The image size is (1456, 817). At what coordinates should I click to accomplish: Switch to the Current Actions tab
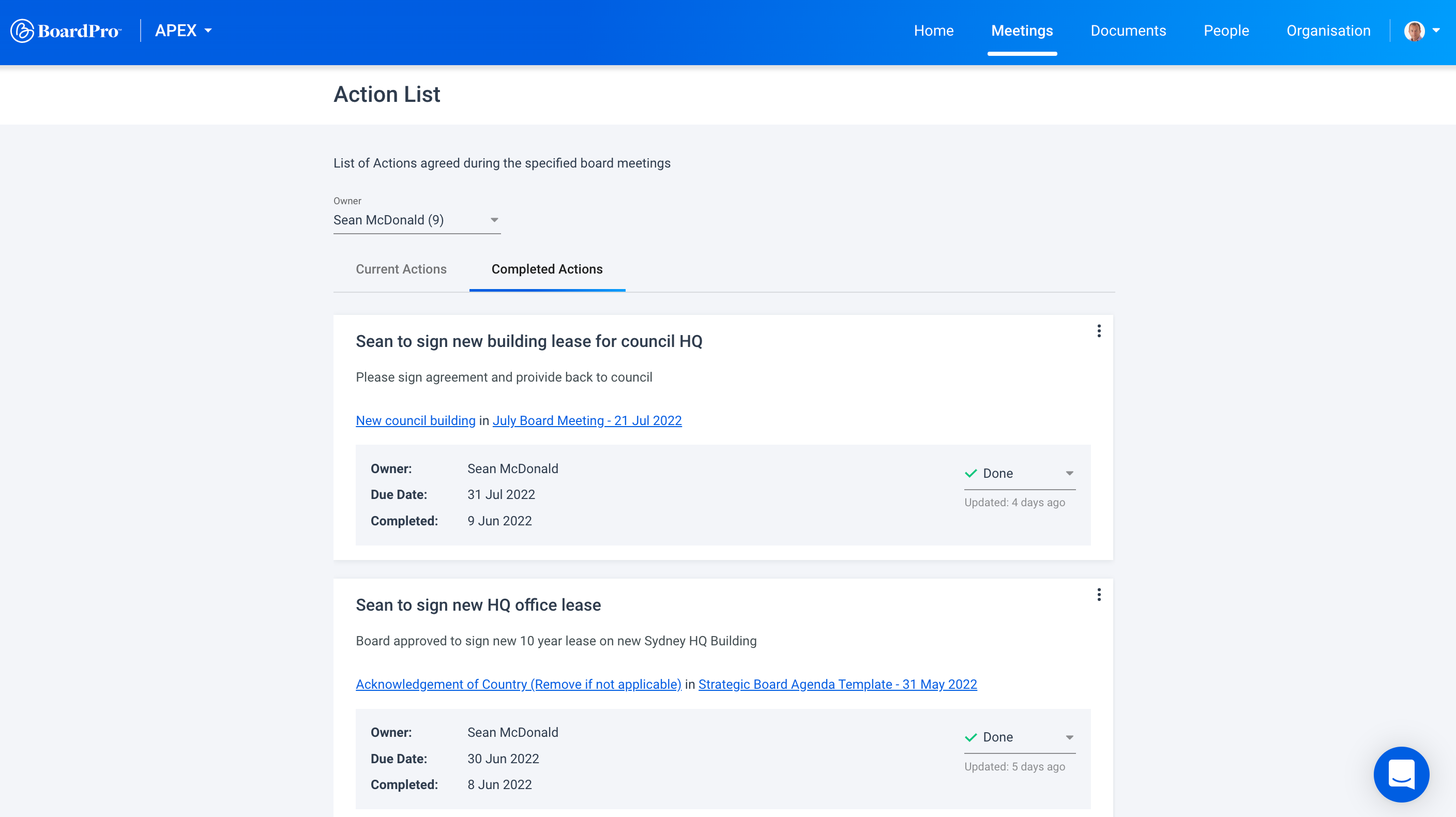(x=401, y=268)
